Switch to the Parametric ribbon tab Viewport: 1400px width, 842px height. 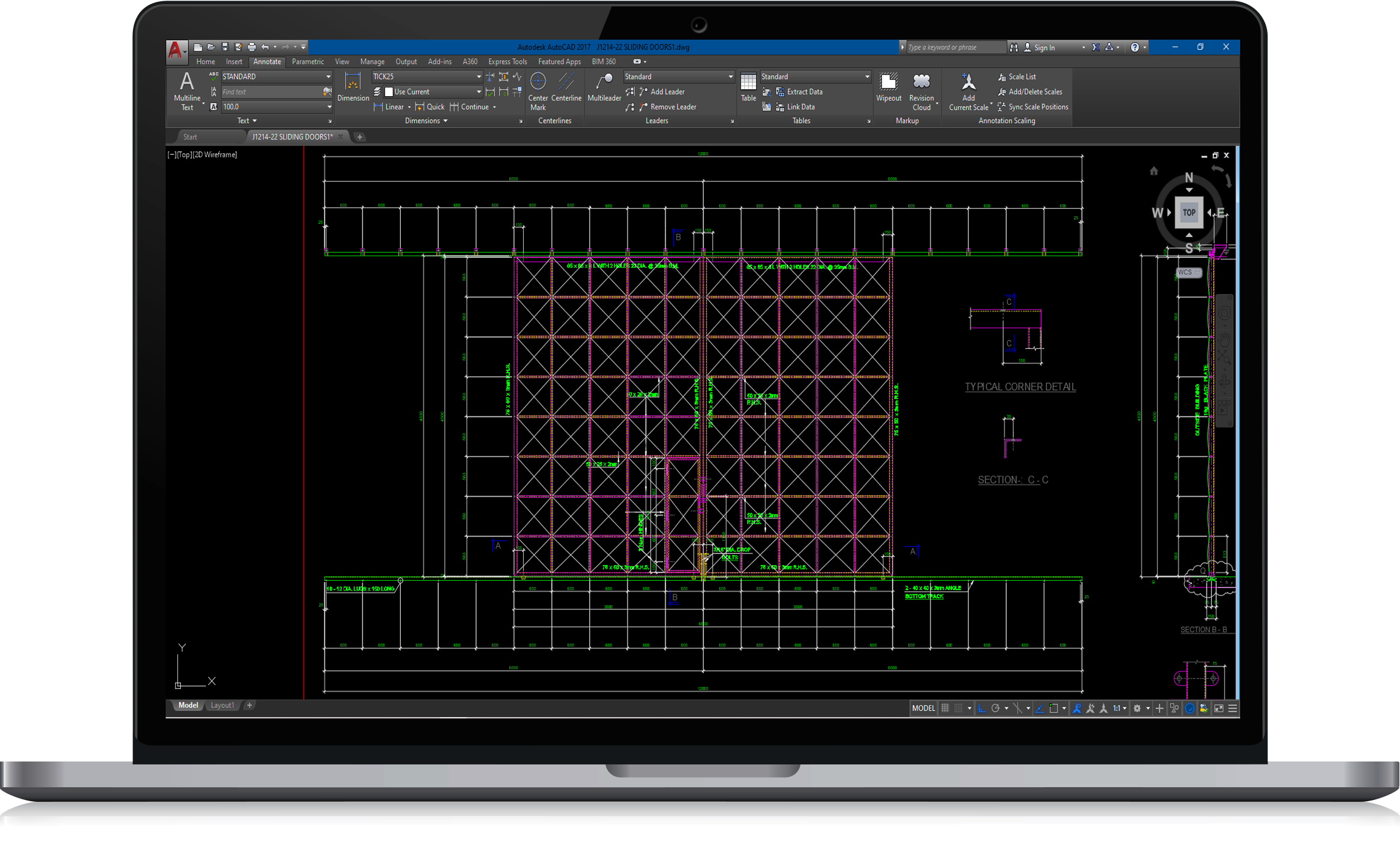pos(307,61)
